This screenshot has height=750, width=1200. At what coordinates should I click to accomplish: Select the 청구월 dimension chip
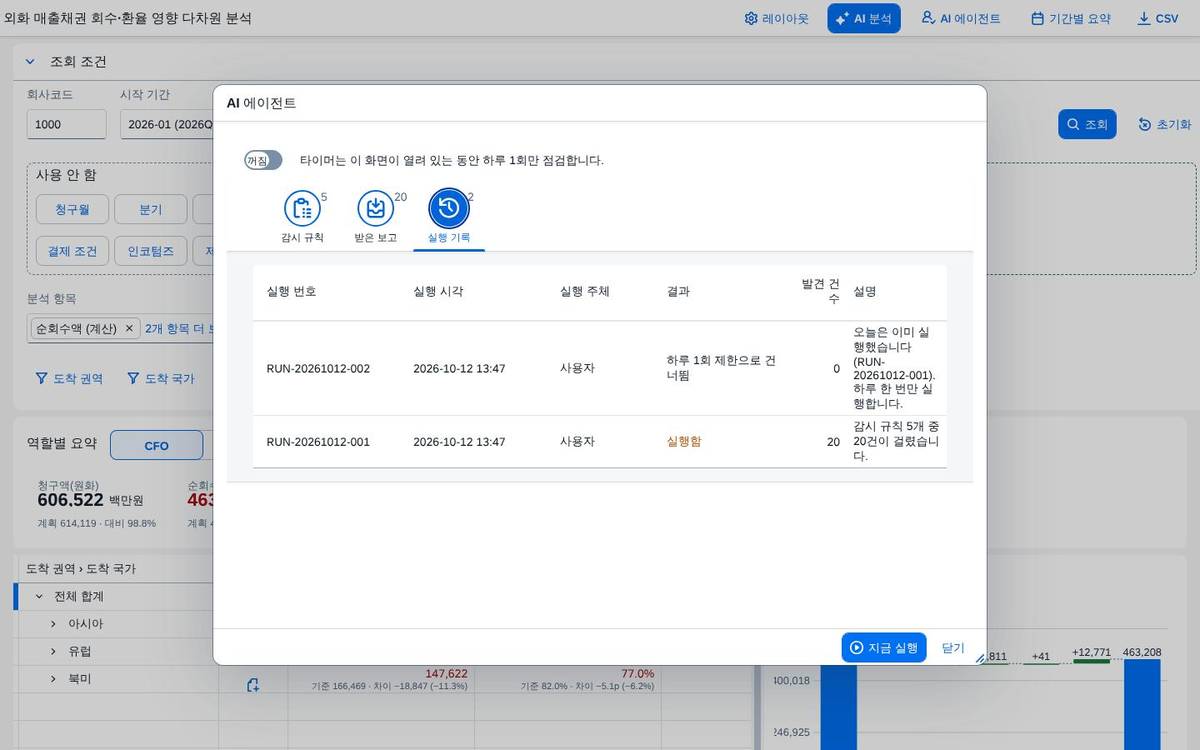pyautogui.click(x=72, y=210)
